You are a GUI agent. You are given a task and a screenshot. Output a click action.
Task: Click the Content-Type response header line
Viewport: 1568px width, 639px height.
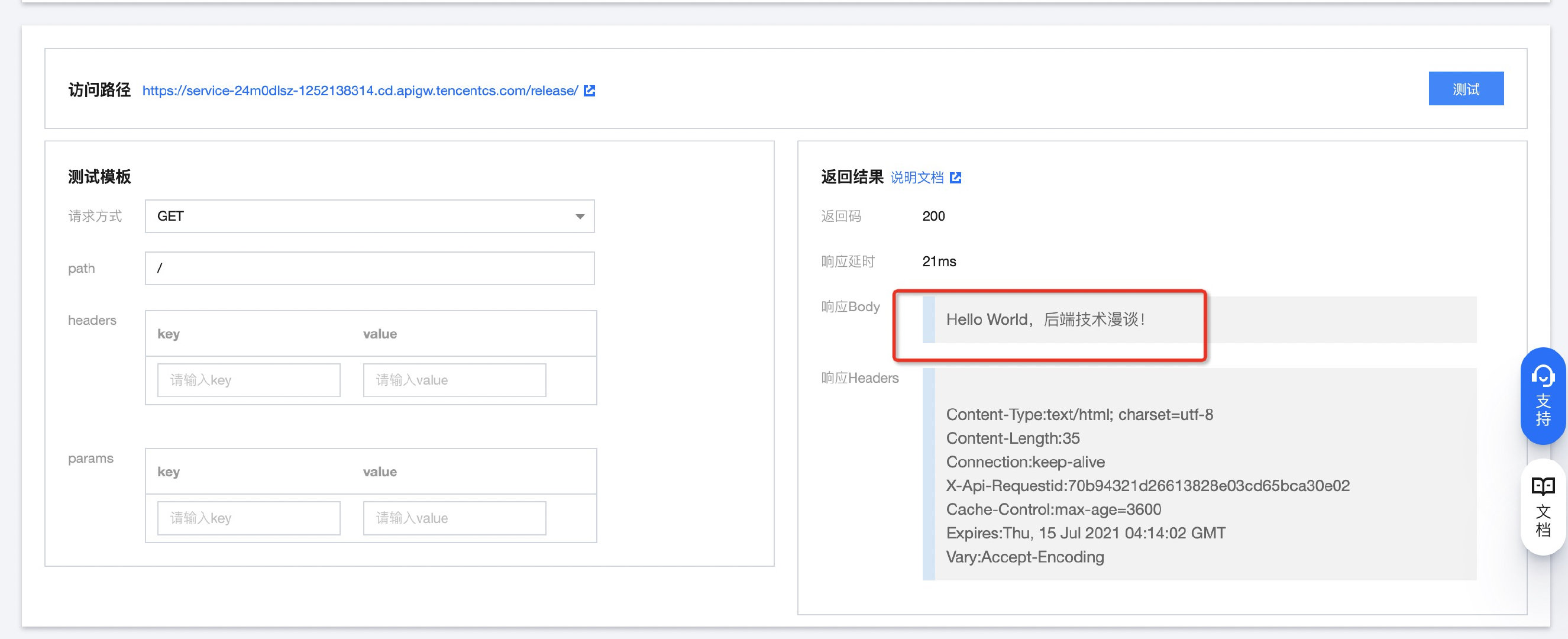1079,415
